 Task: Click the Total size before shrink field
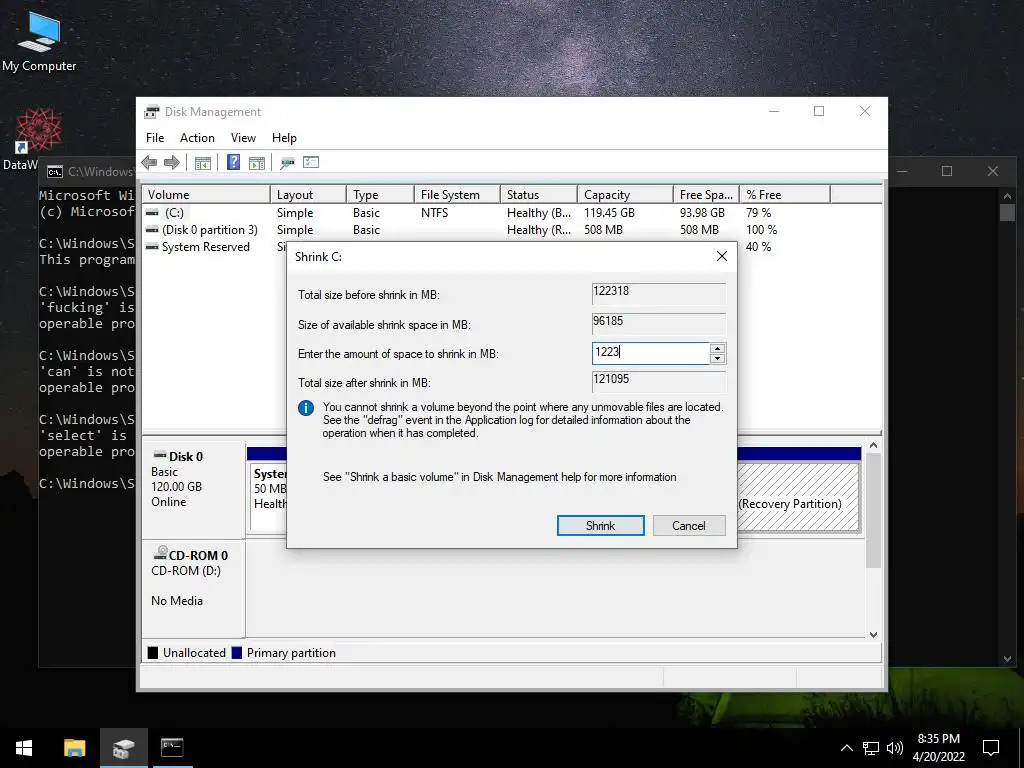[658, 293]
